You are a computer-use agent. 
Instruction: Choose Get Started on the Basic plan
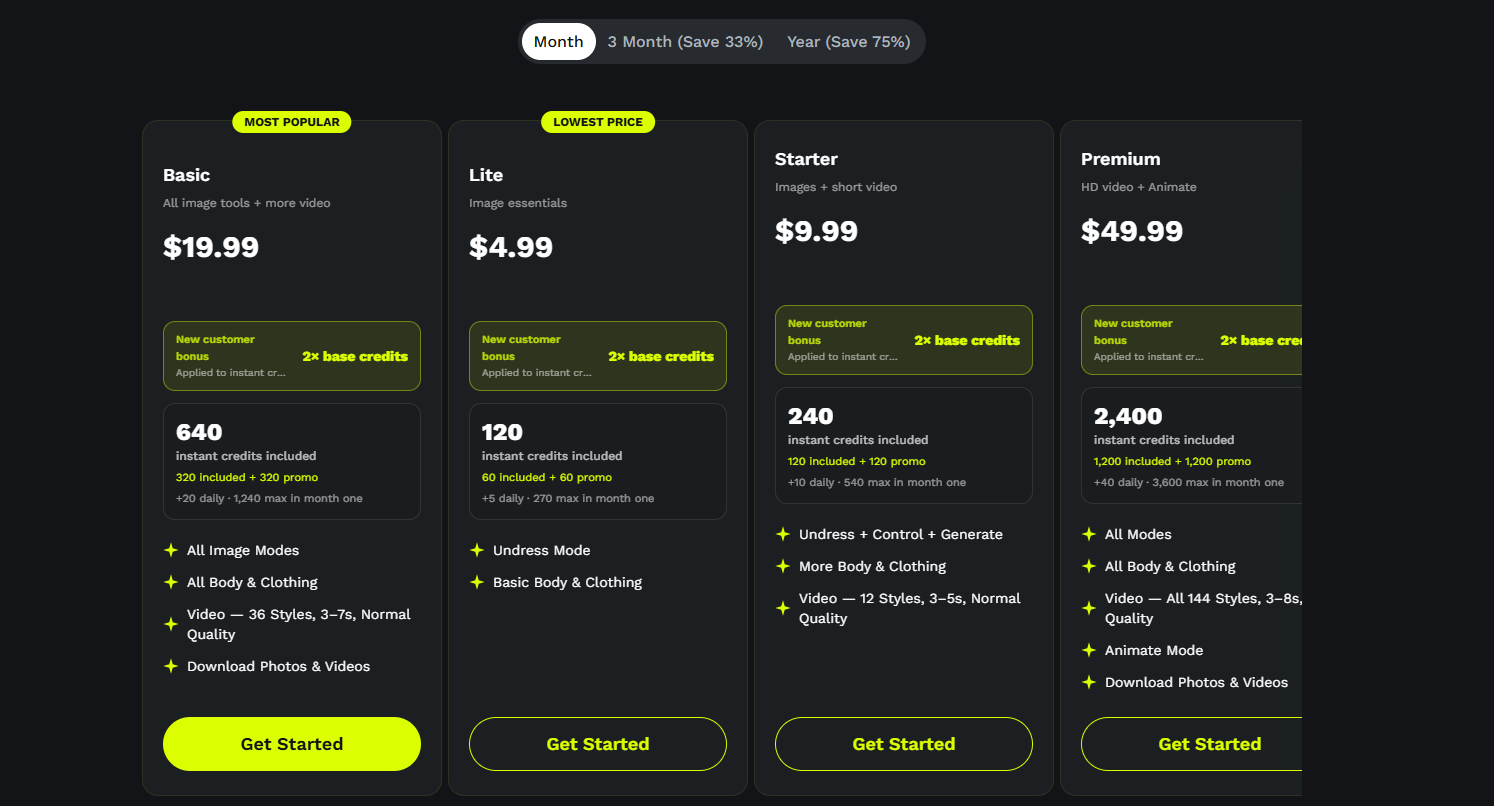pos(292,744)
